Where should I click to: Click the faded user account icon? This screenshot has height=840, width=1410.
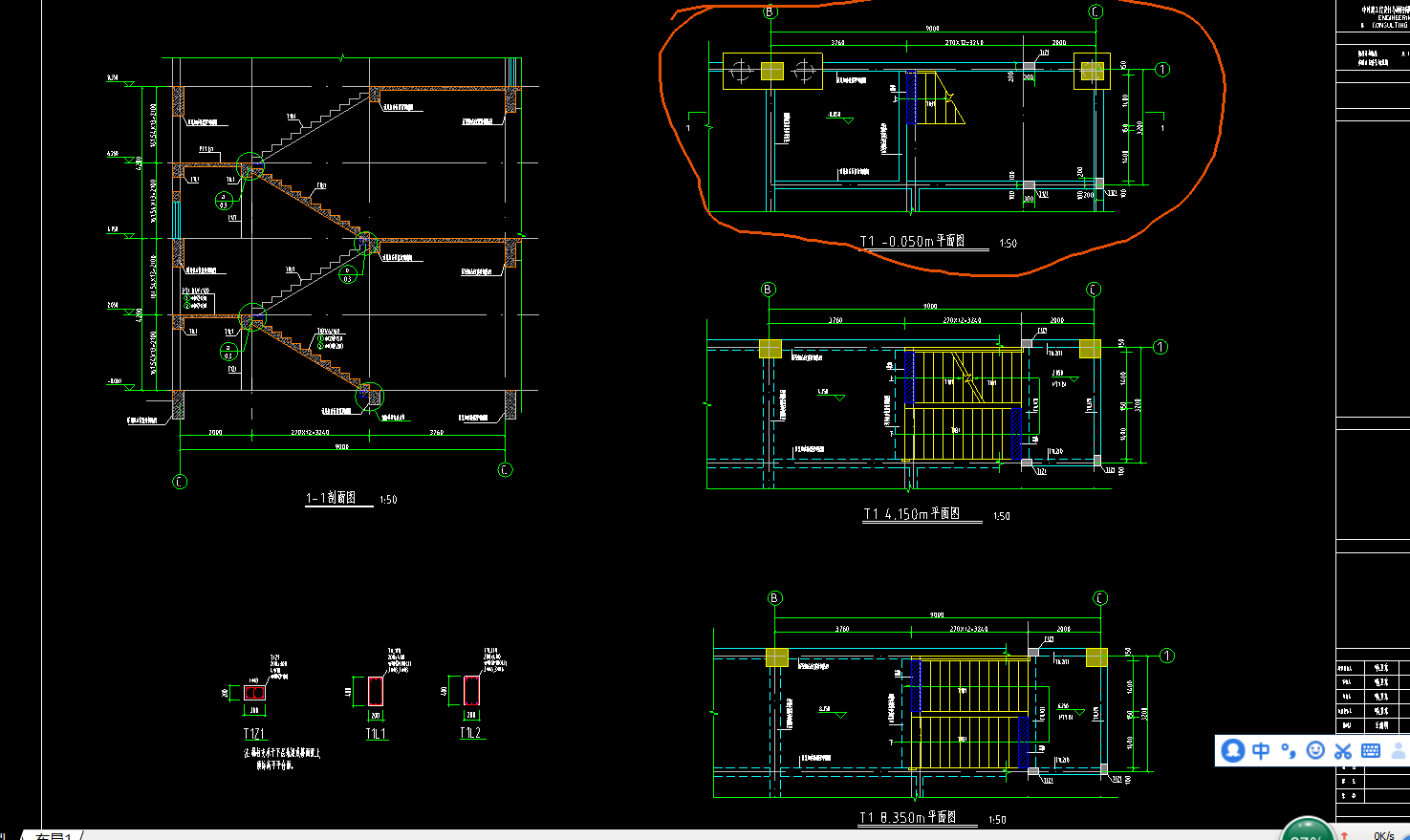[x=1399, y=750]
